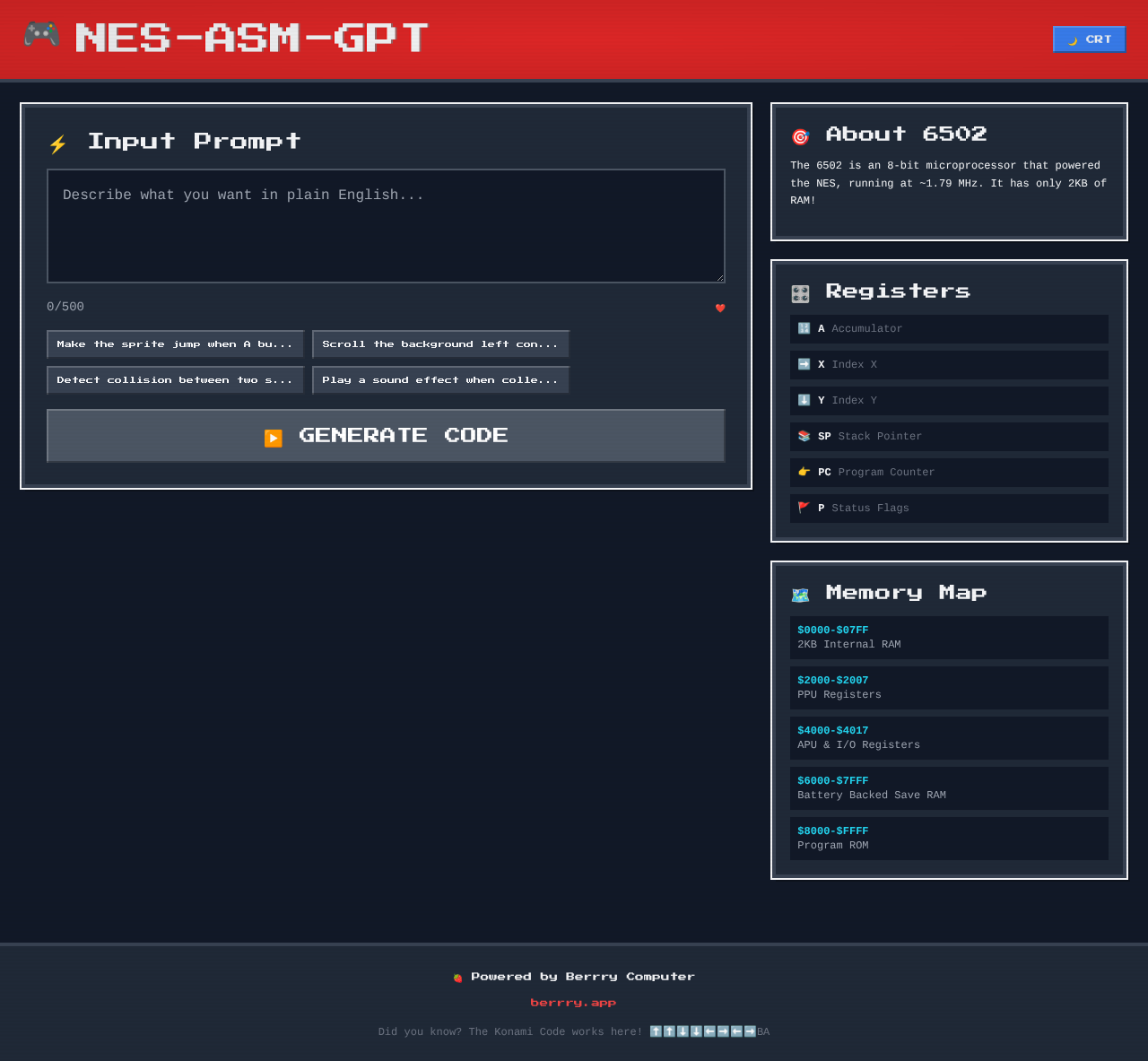
Task: Click the lightning bolt beside Input Prompt
Action: 57,142
